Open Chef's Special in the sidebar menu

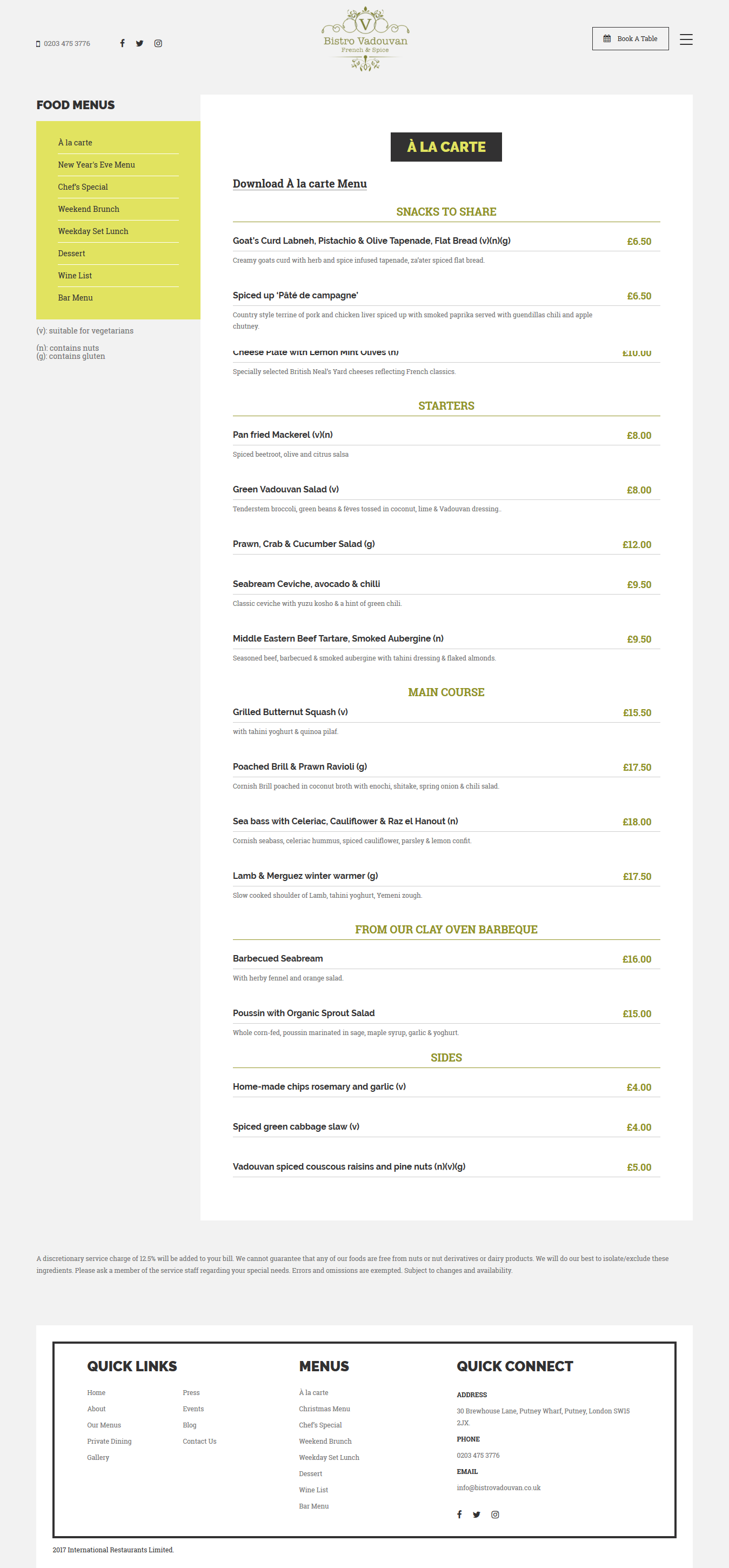83,187
